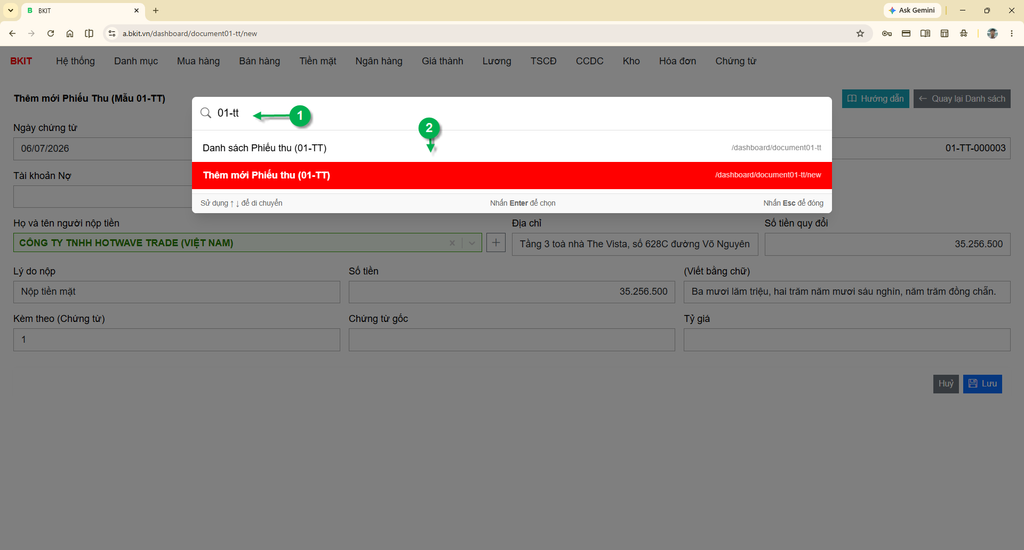Open the Kho menu
The height and width of the screenshot is (550, 1024).
coord(631,61)
